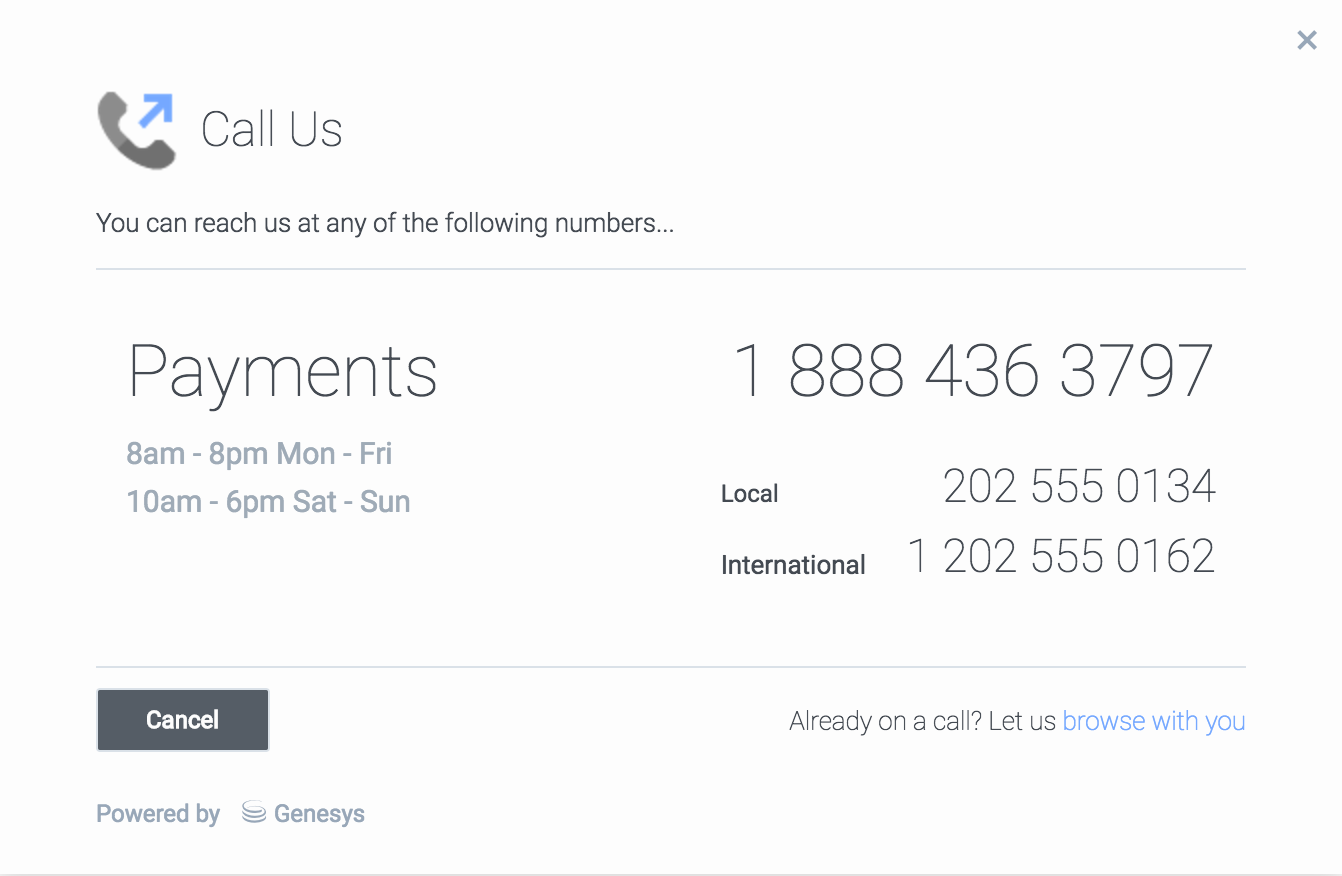Screen dimensions: 1342x876
Task: Click the Genesys wordmark text
Action: tap(319, 814)
